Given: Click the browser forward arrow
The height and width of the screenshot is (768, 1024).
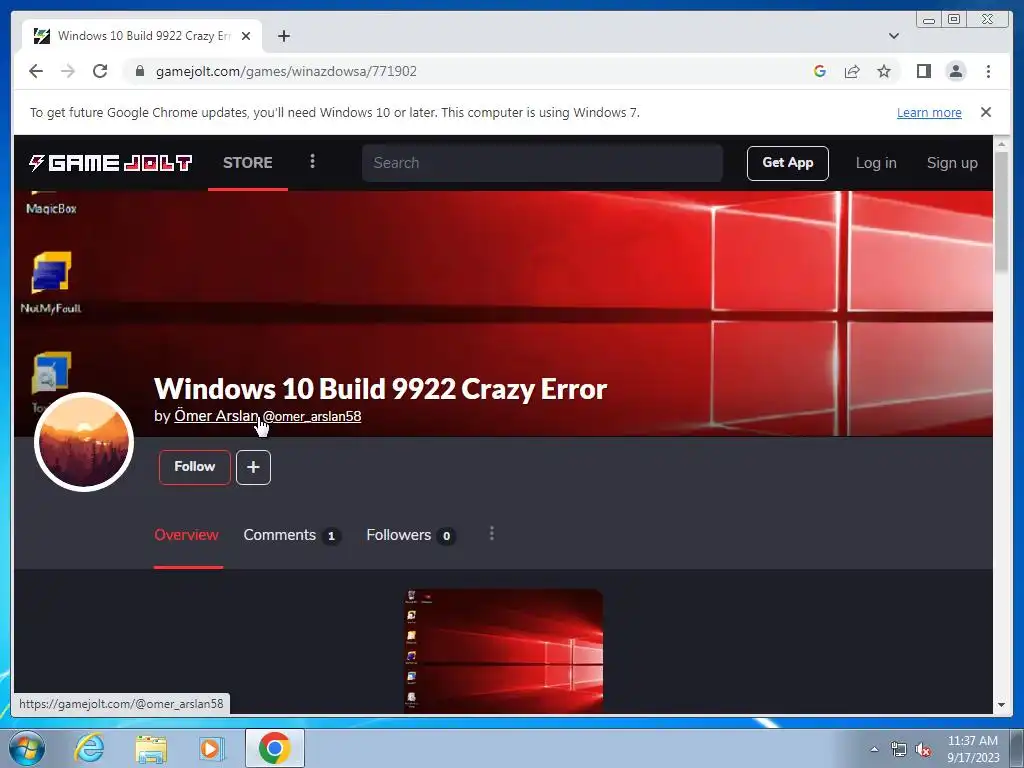Looking at the screenshot, I should (x=68, y=71).
